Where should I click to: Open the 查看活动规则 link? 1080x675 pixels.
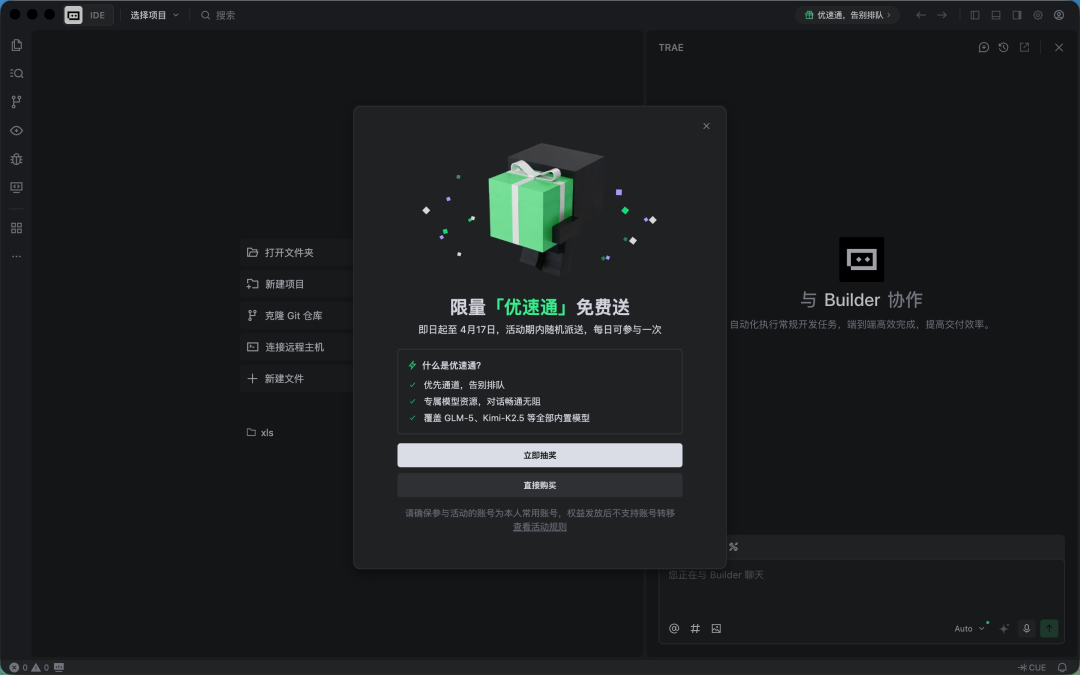click(x=540, y=527)
